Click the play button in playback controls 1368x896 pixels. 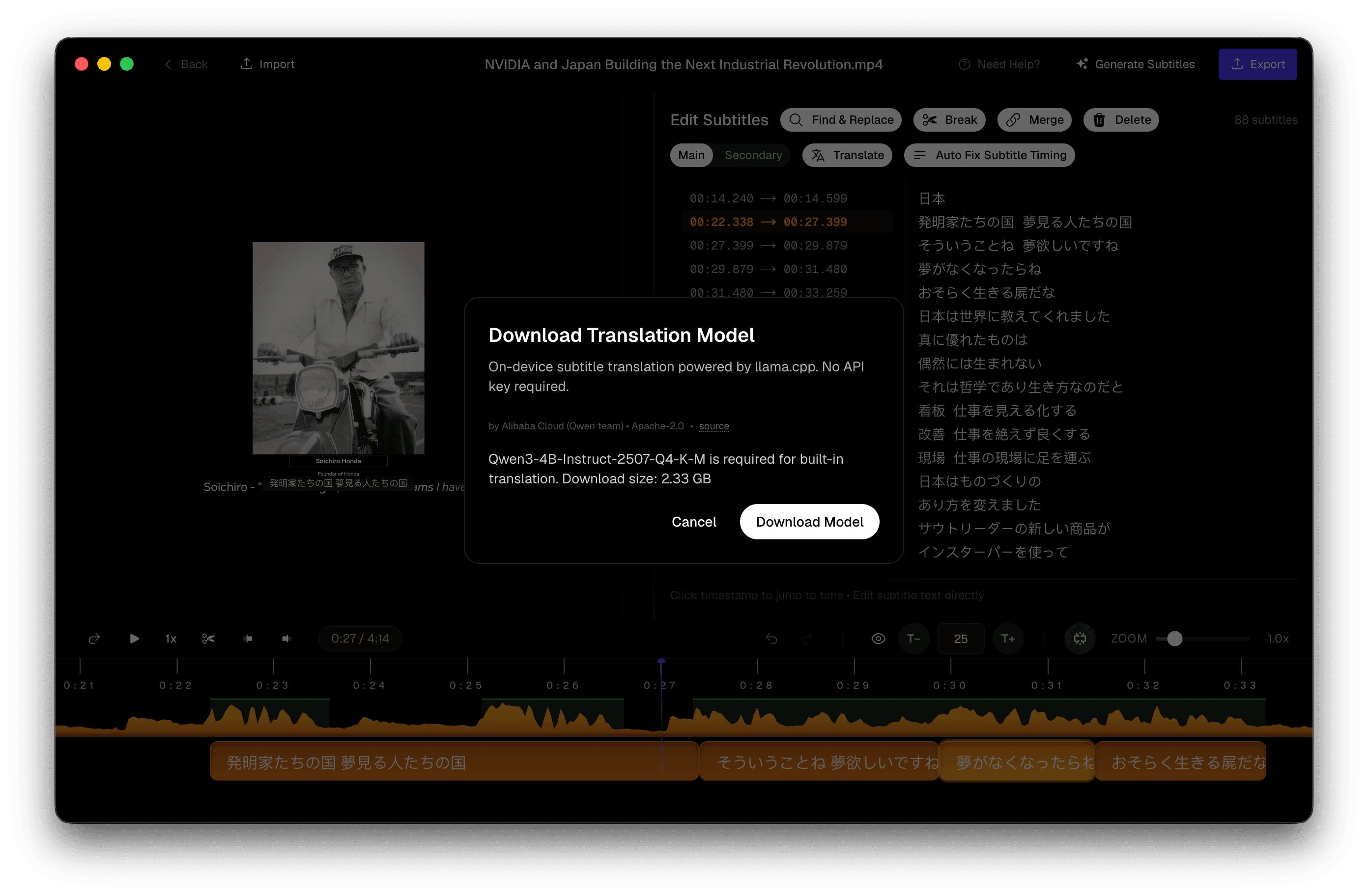(134, 639)
